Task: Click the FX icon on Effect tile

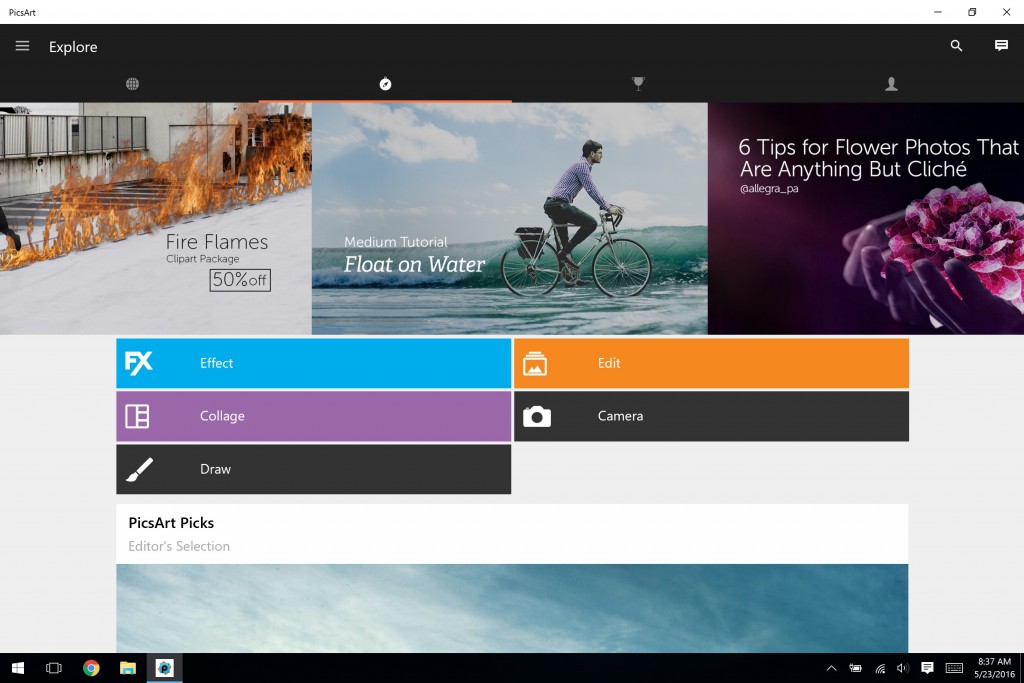Action: point(138,363)
